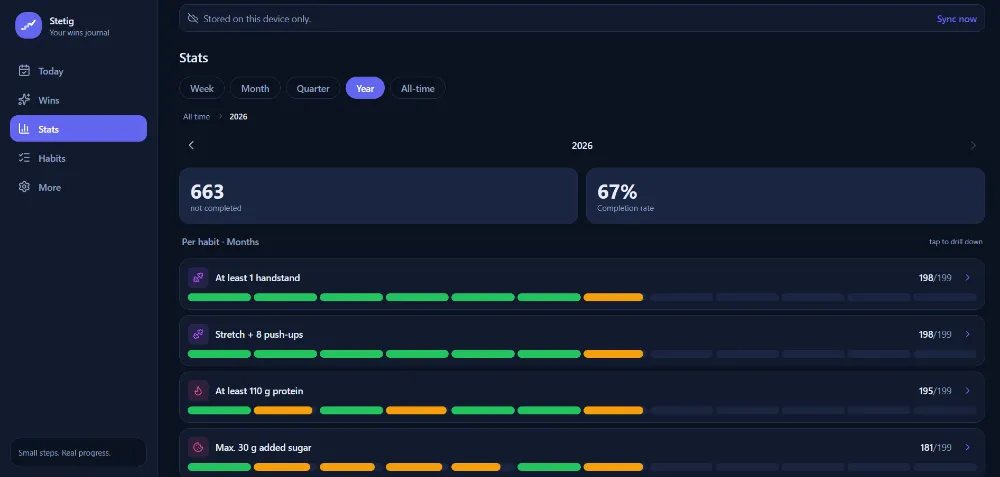Expand Max. 30 g added sugar chevron
This screenshot has width=1000, height=477.
[x=967, y=448]
